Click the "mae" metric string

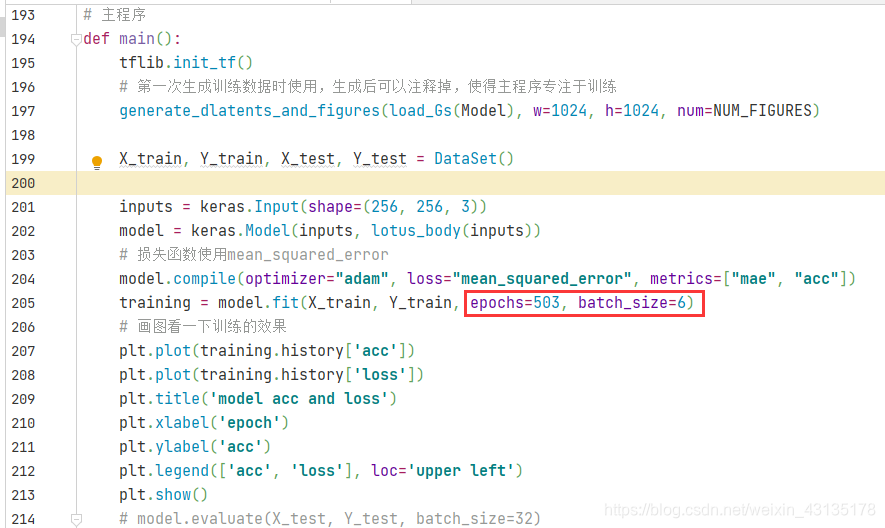coord(753,279)
